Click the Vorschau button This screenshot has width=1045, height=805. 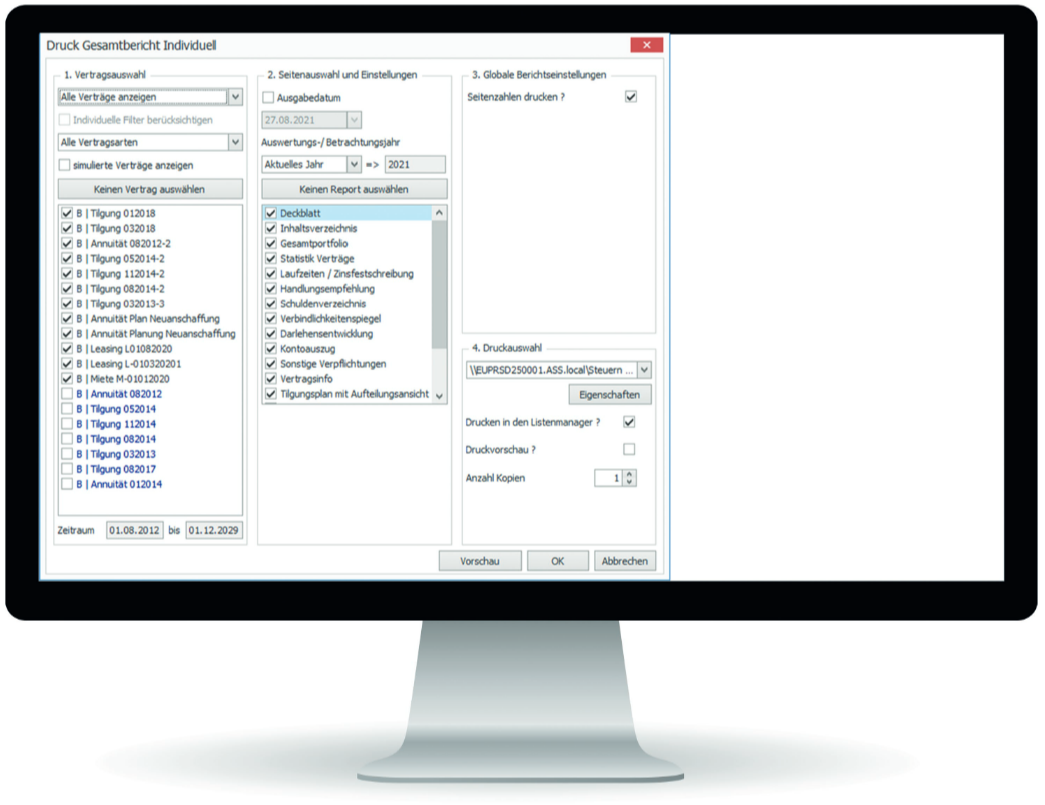point(480,562)
